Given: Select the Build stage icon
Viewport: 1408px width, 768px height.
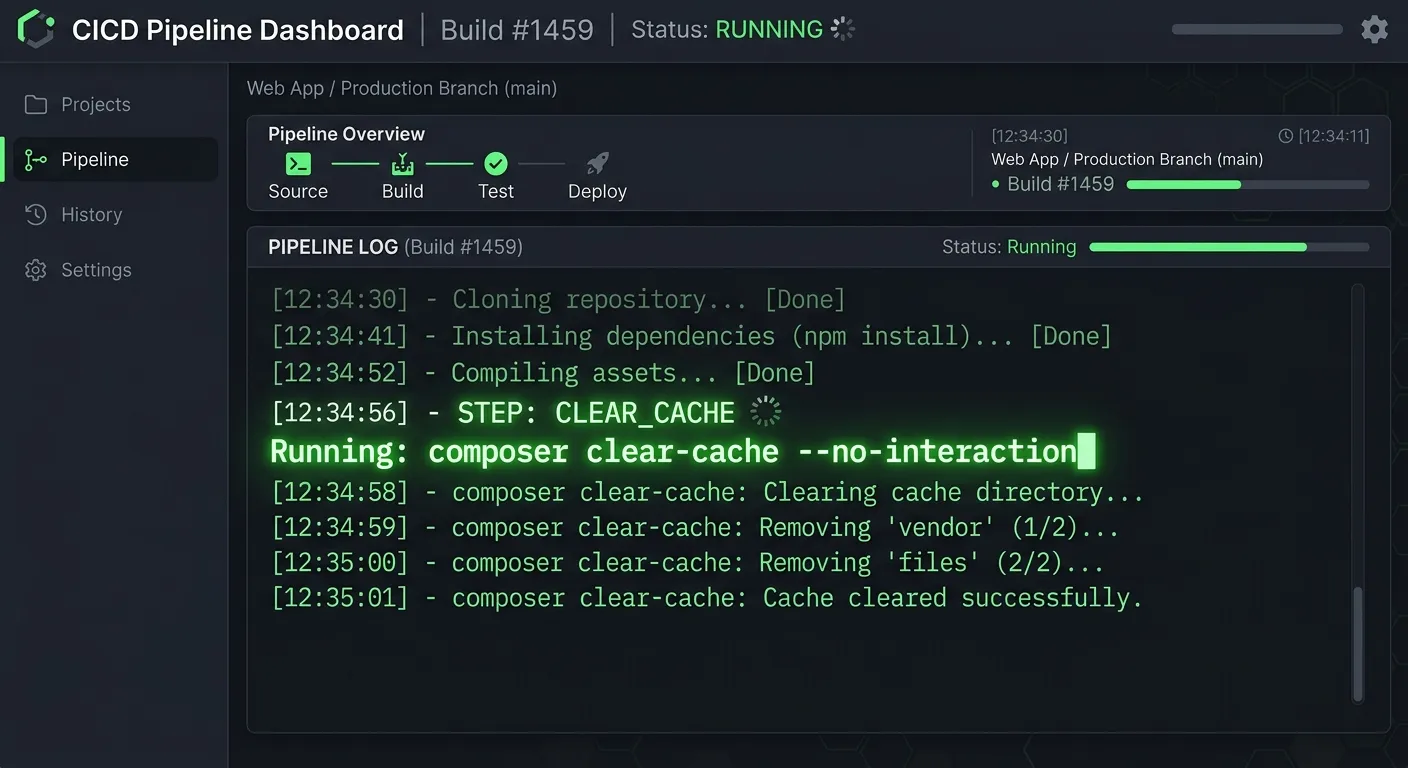Looking at the screenshot, I should (x=403, y=163).
